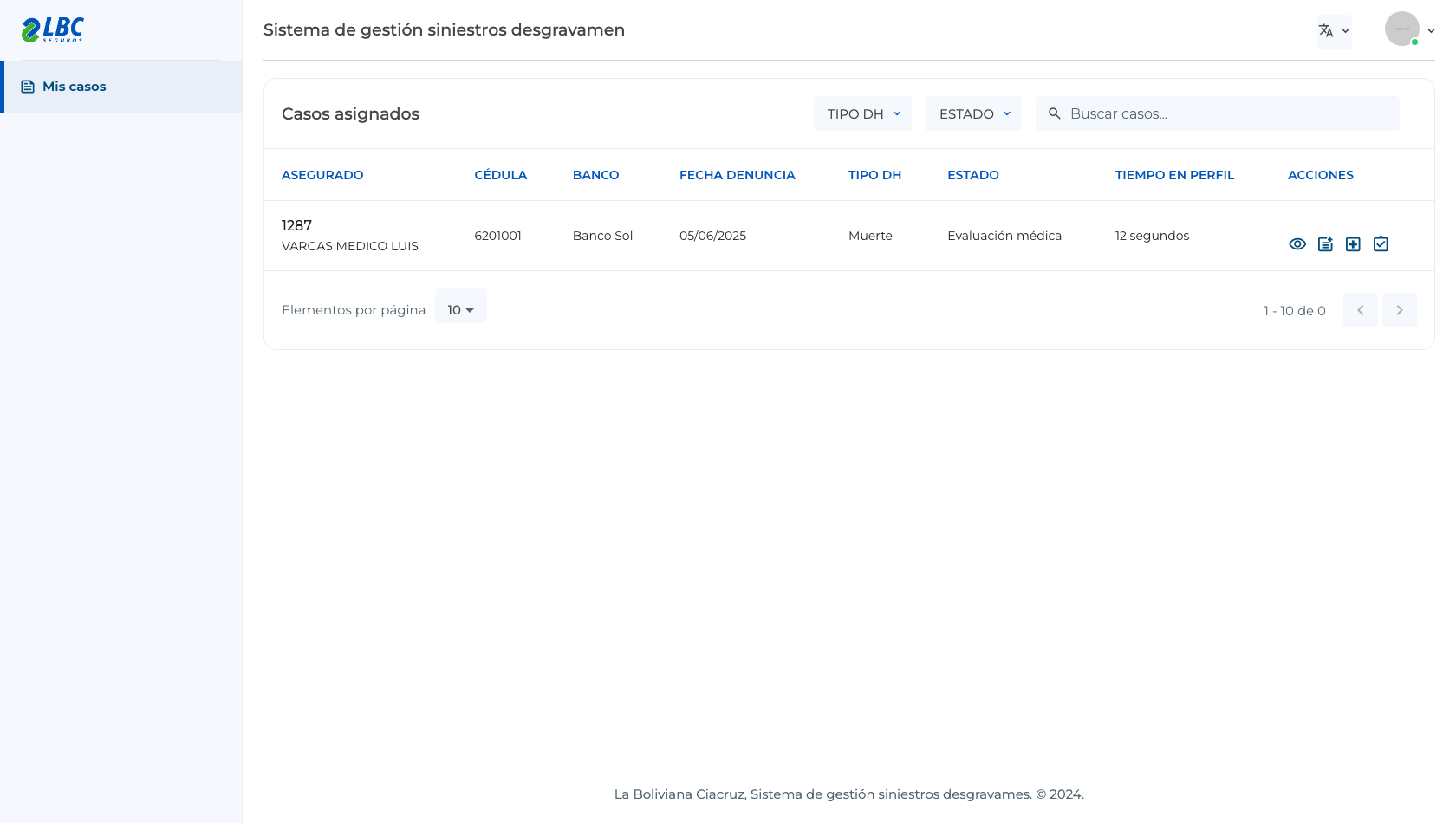
Task: Sort by ASEGURADO column header
Action: point(322,175)
